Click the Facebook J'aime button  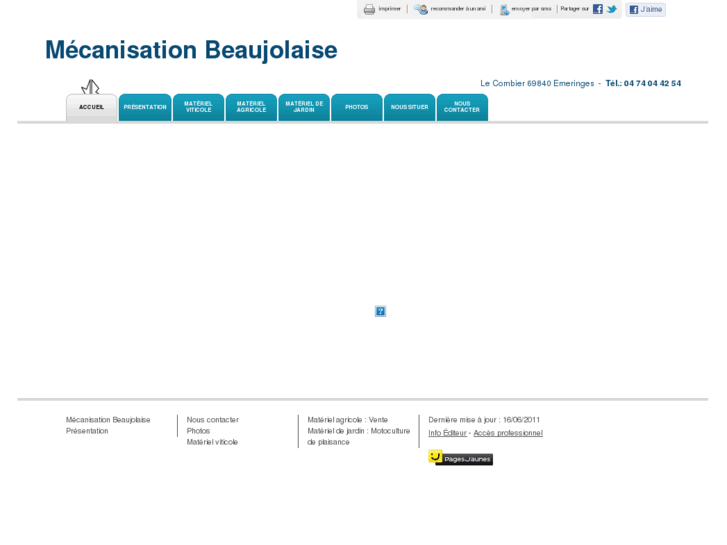[645, 9]
